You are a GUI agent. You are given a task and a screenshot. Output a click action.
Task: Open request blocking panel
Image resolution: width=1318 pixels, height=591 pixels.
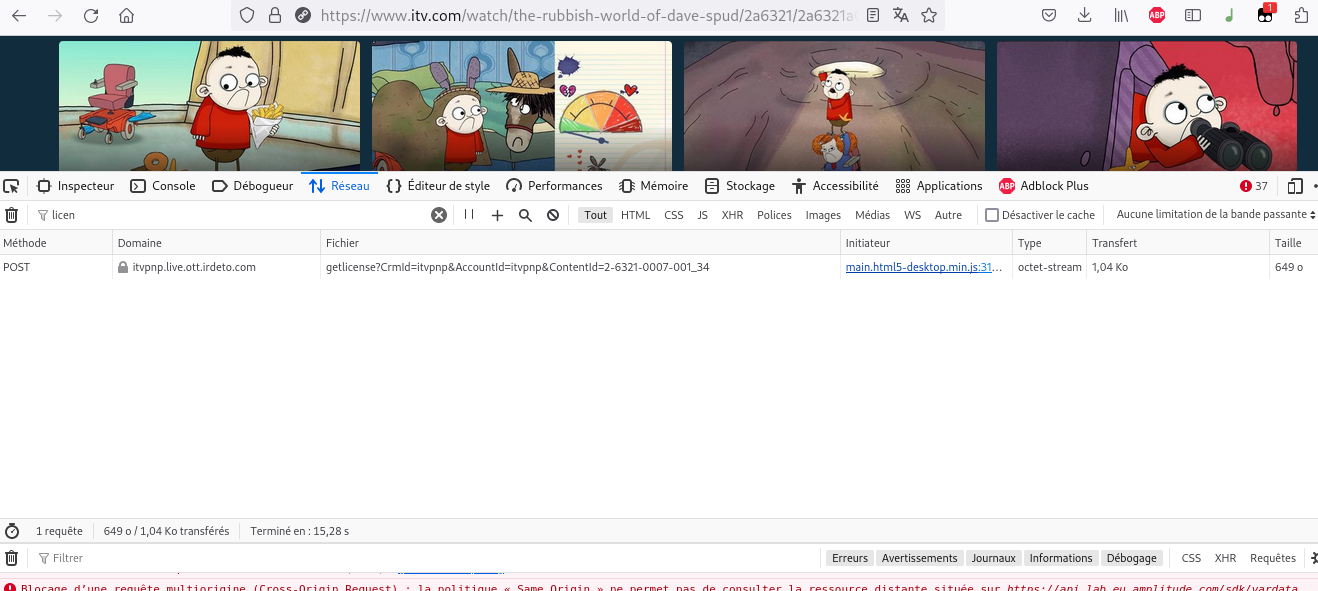tap(553, 215)
